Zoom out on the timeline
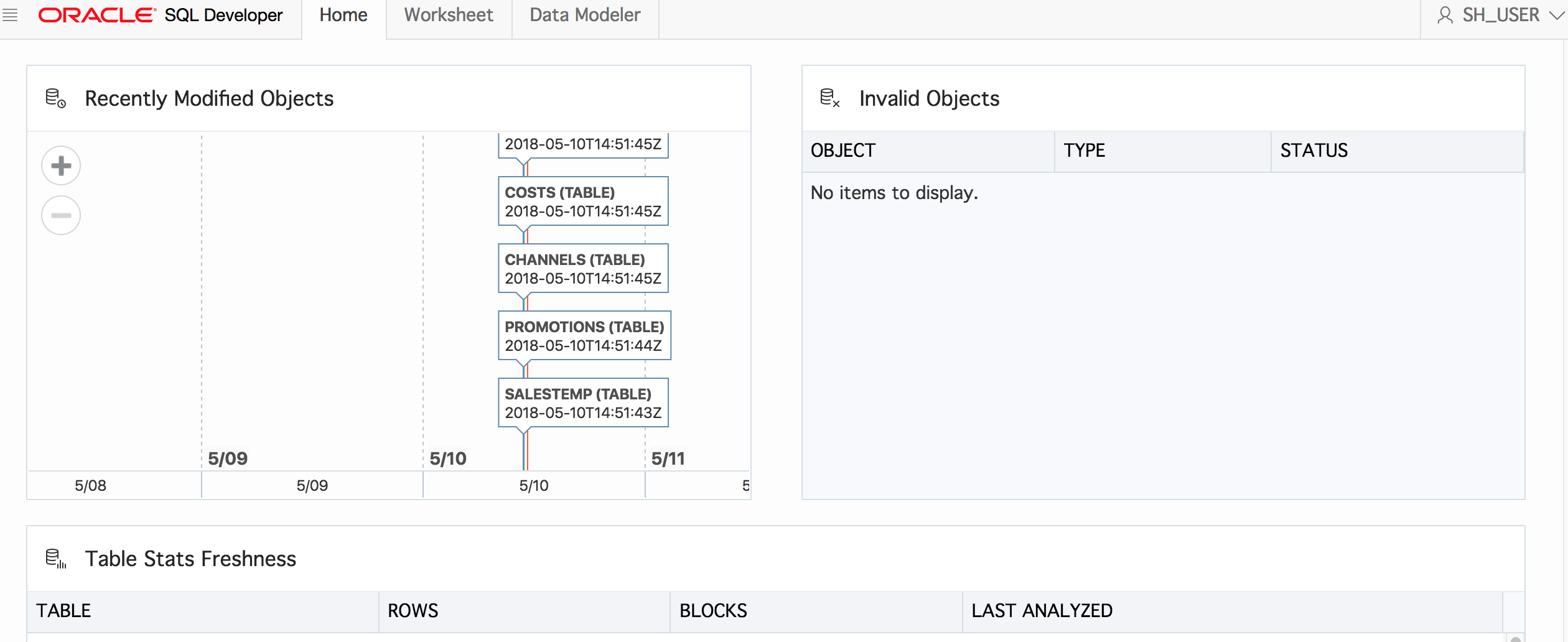Image resolution: width=1568 pixels, height=642 pixels. (x=61, y=215)
